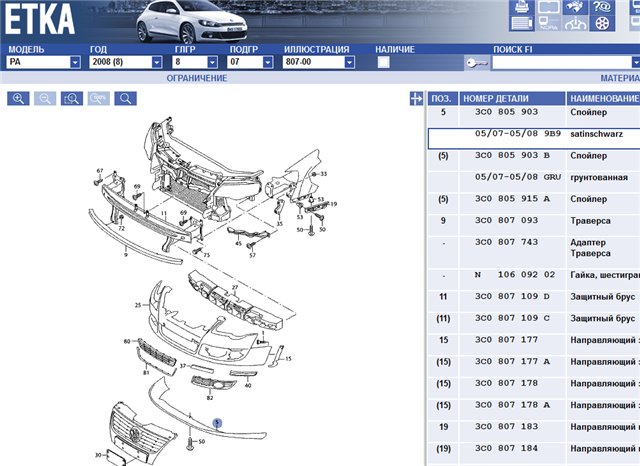Open the ГОД dropdown showing 2008 (8)
The image size is (640, 466).
click(x=159, y=62)
